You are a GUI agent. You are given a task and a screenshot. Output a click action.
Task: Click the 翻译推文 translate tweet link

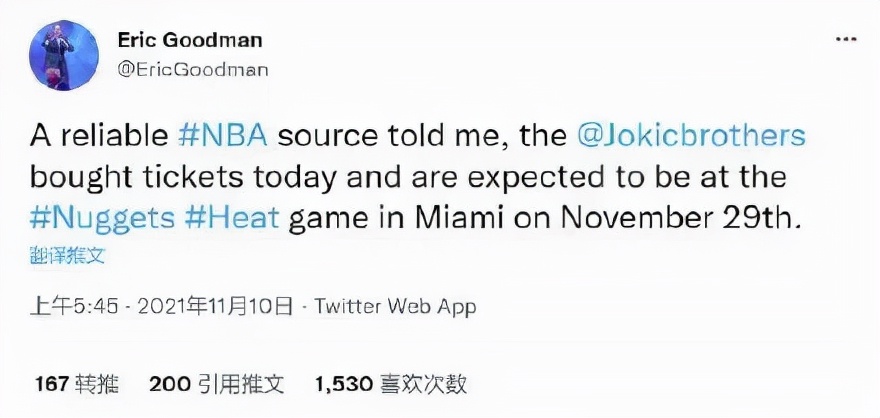click(x=67, y=255)
